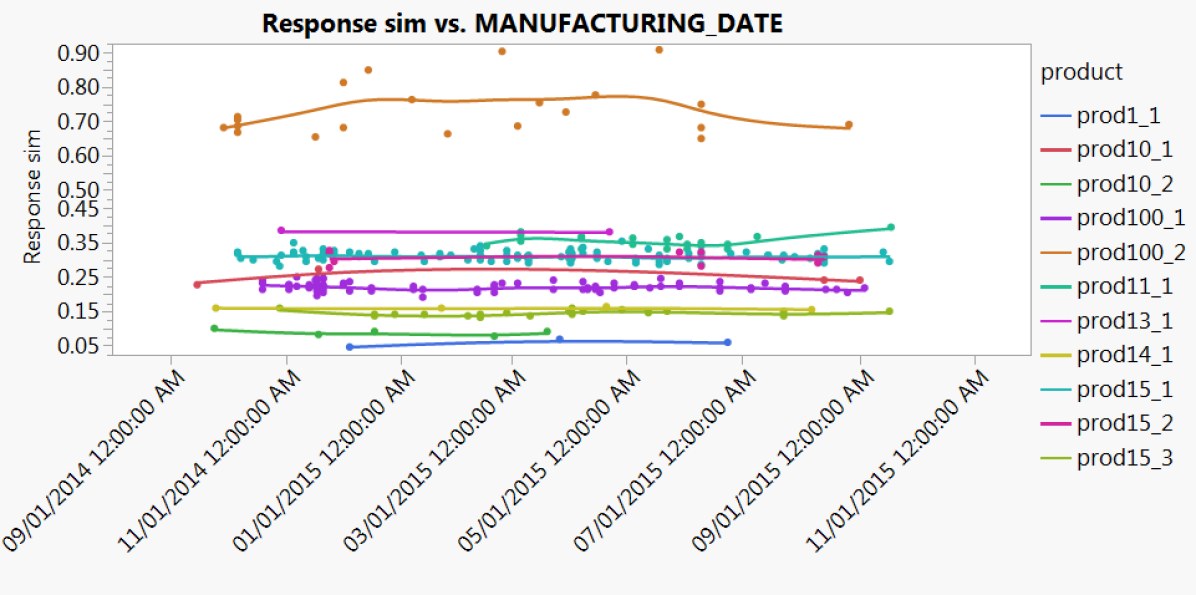Click the magenta prod13_1 legend line swatch
This screenshot has height=595, width=1196.
point(1055,321)
